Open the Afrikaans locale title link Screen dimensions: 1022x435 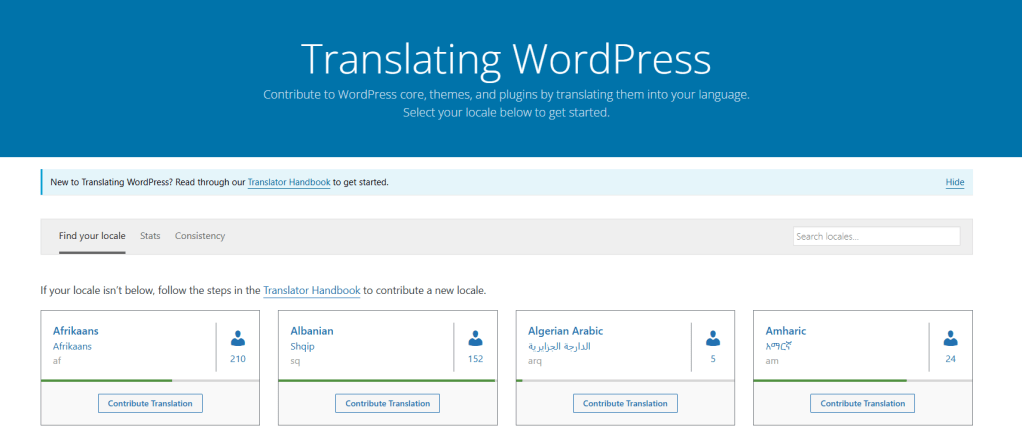76,331
